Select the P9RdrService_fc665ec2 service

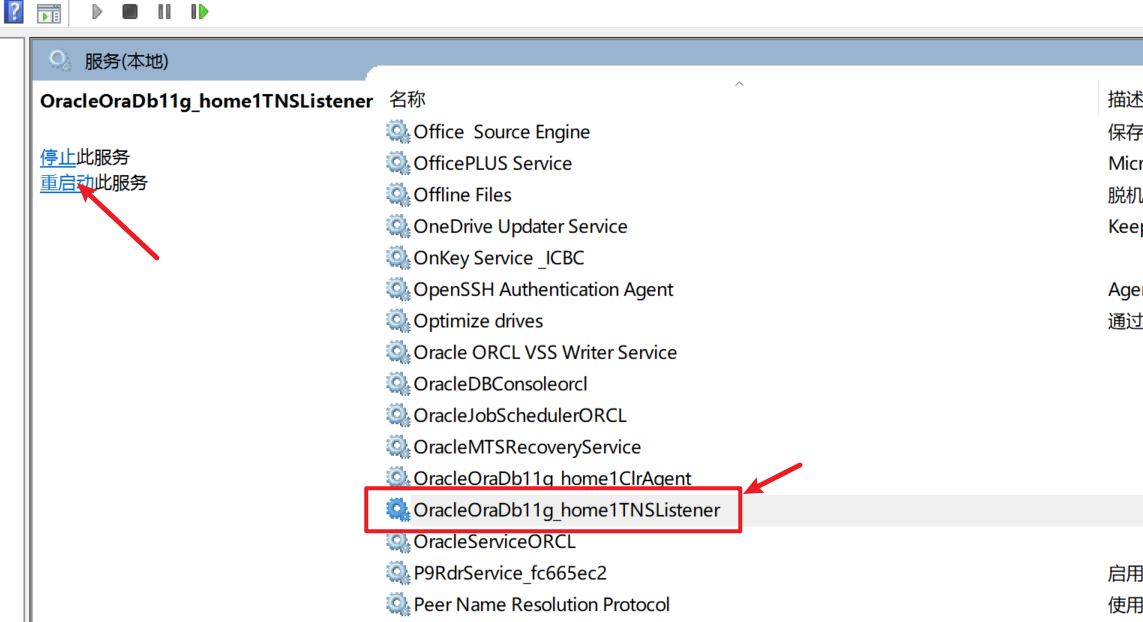click(x=510, y=573)
